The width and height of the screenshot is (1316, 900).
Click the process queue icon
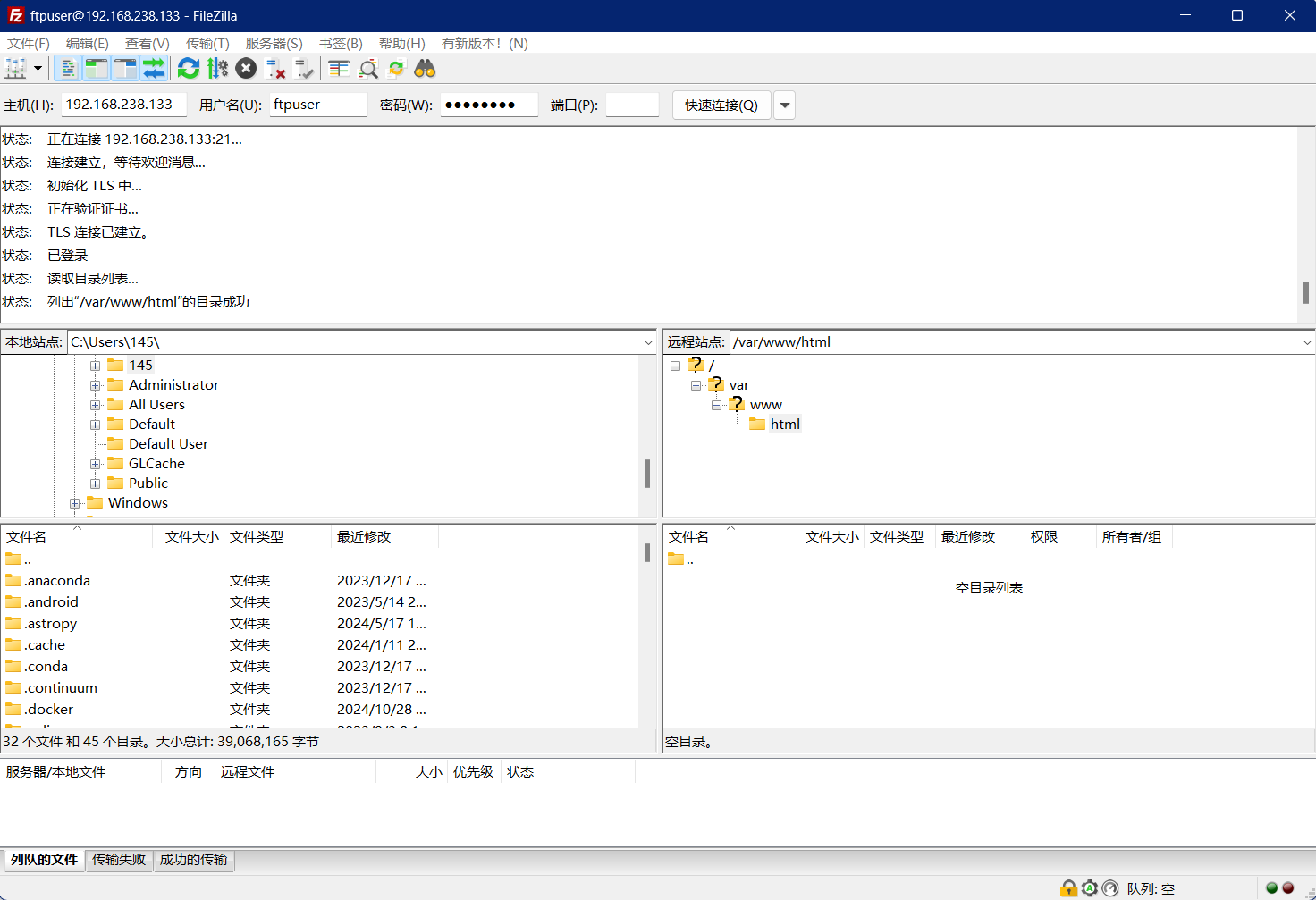[x=217, y=69]
